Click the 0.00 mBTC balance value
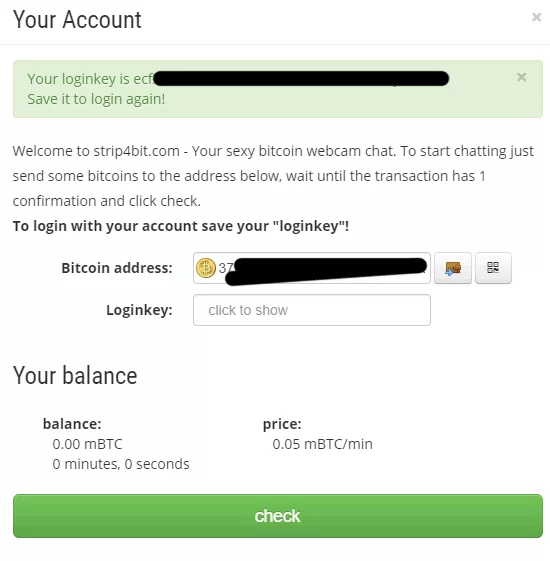This screenshot has width=550, height=561. (87, 444)
